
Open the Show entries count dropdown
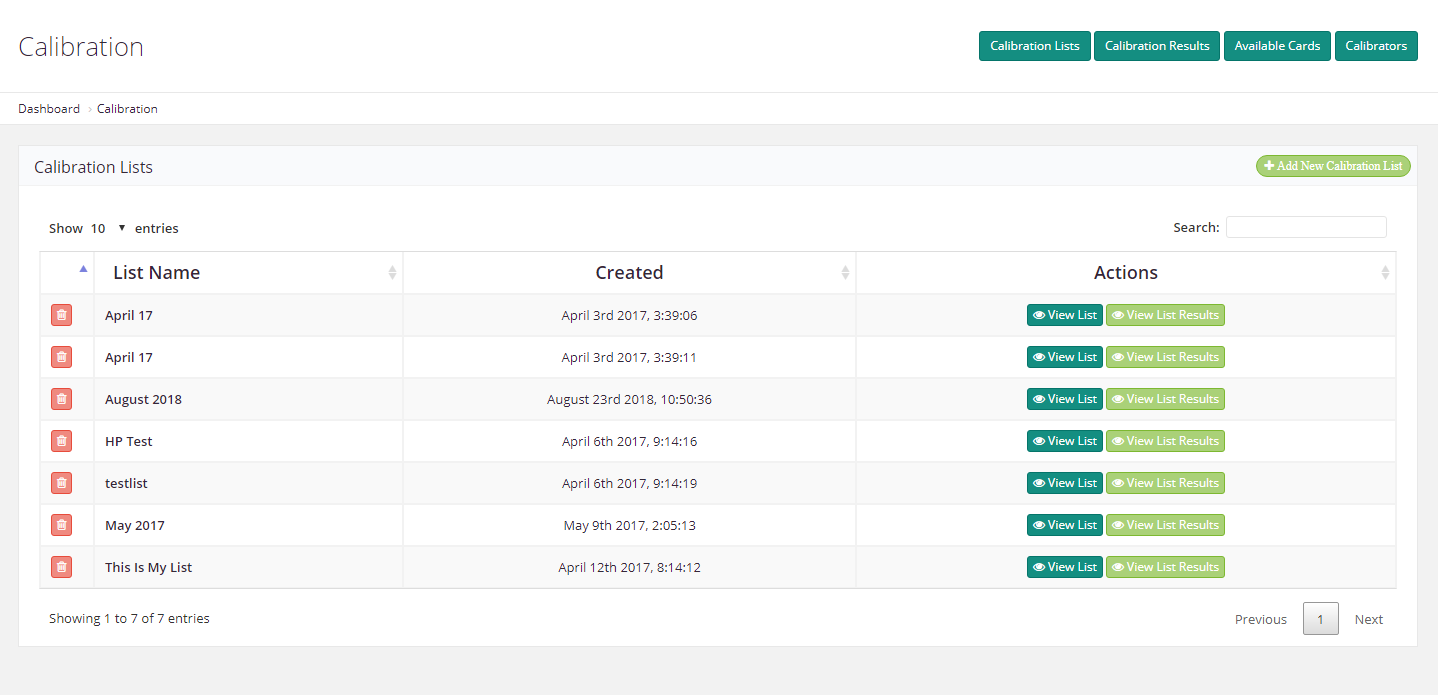(108, 228)
